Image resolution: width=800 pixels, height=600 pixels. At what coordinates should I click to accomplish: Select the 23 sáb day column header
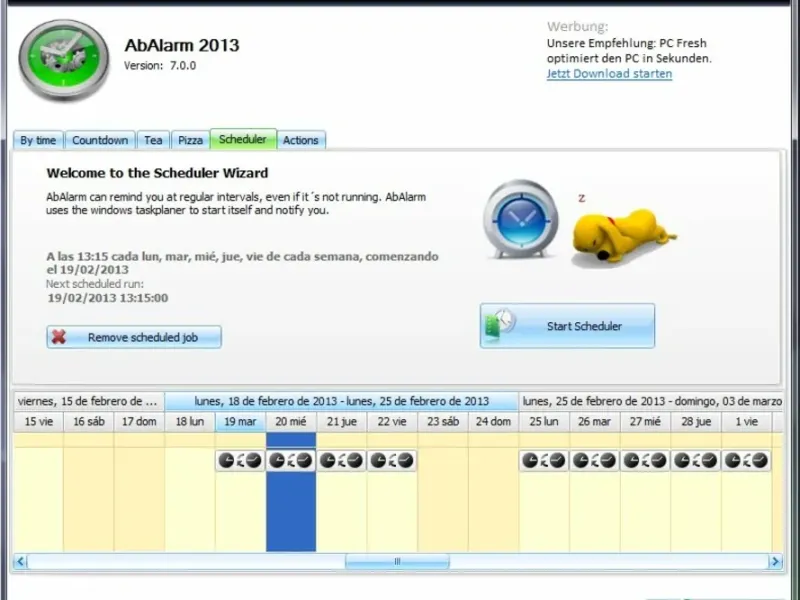pyautogui.click(x=443, y=422)
